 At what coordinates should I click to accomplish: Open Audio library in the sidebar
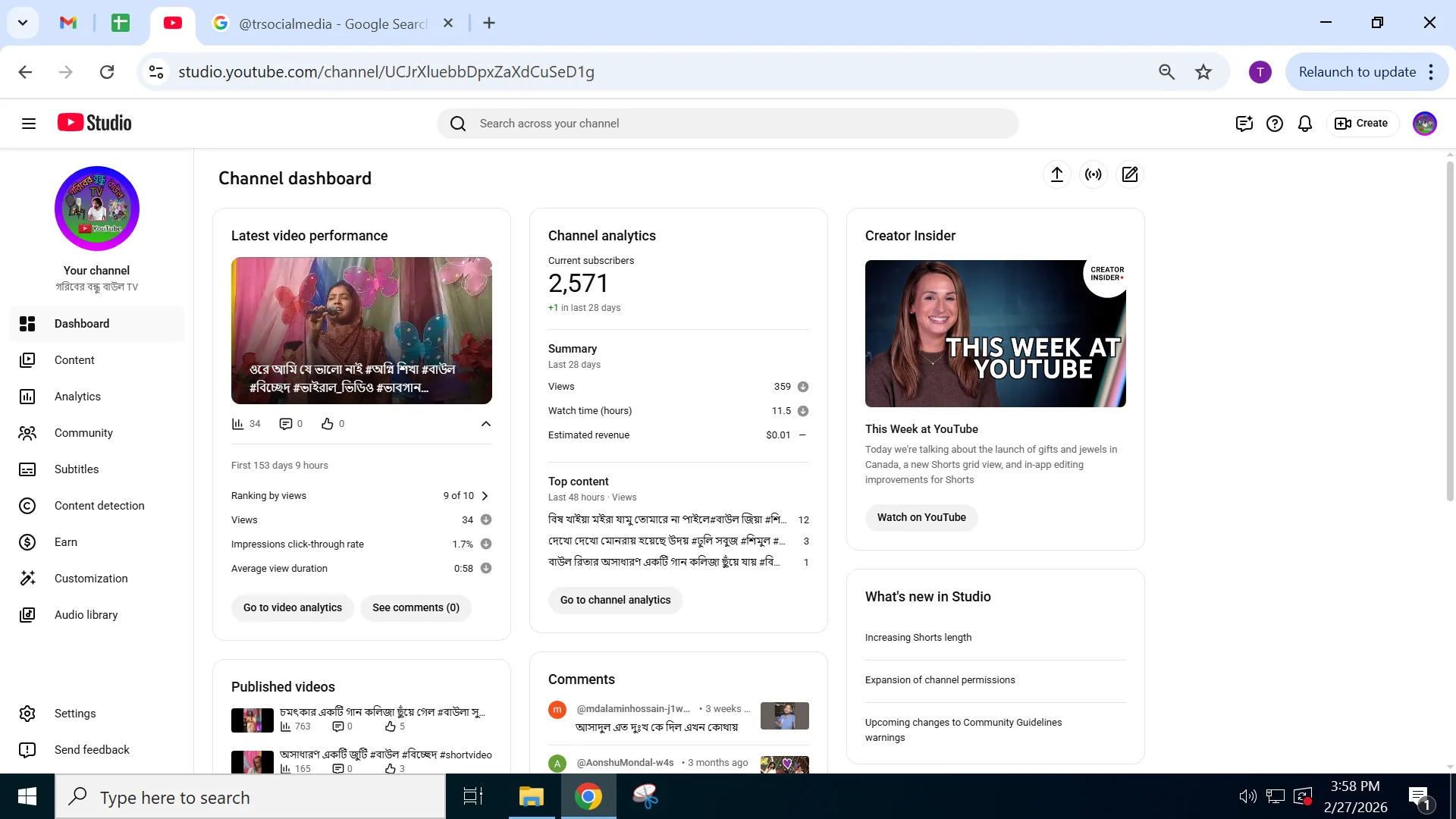97,615
